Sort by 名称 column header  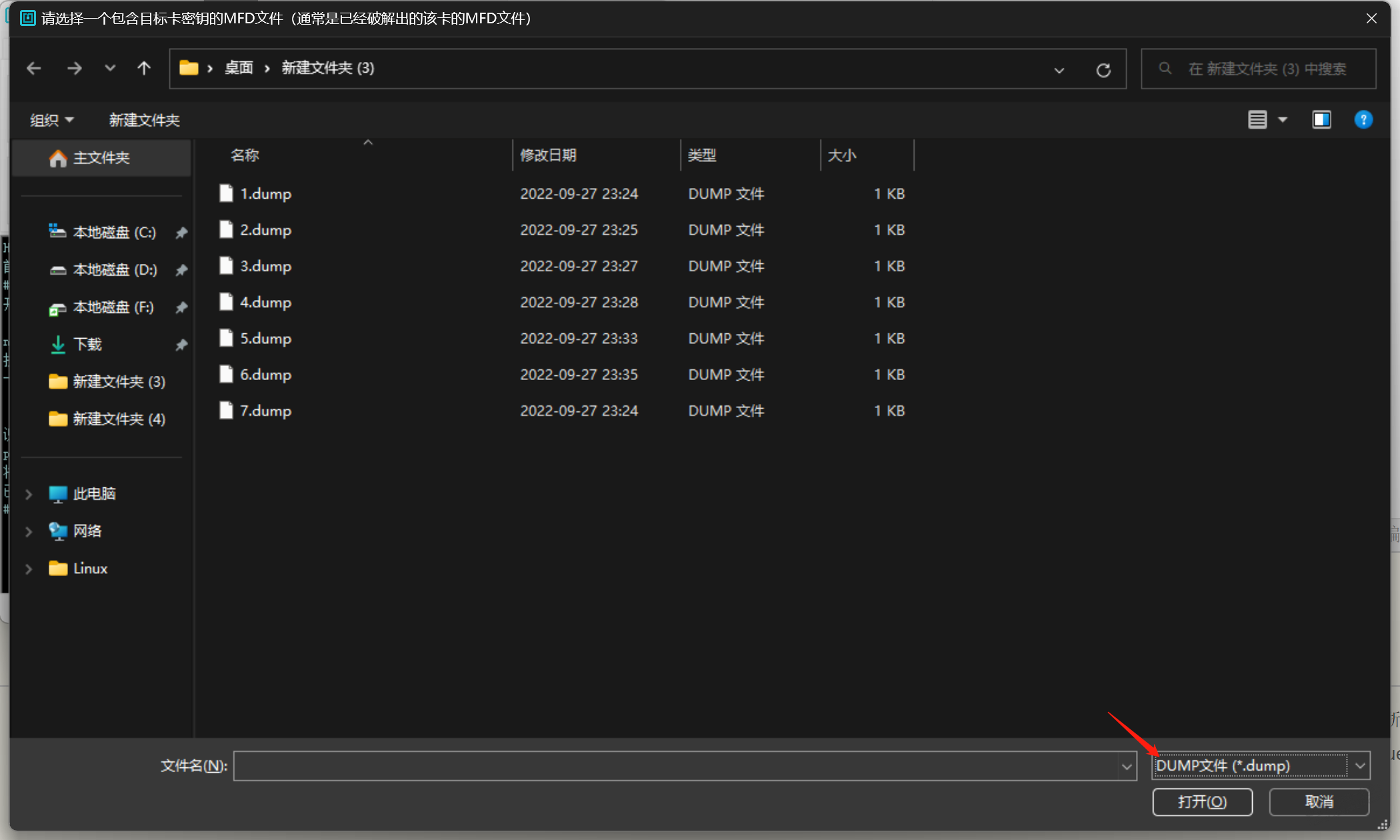(x=245, y=155)
